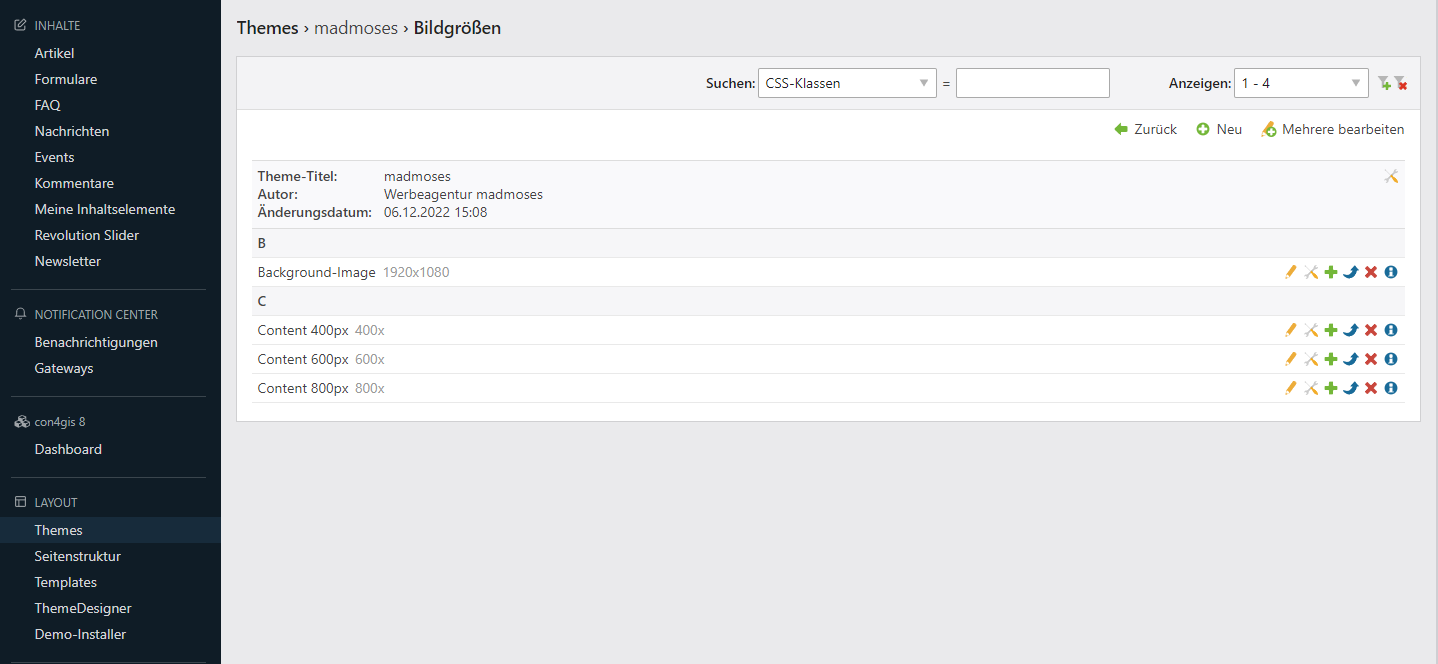The image size is (1438, 664).
Task: Reset filters with funnel red X icon
Action: point(1401,84)
